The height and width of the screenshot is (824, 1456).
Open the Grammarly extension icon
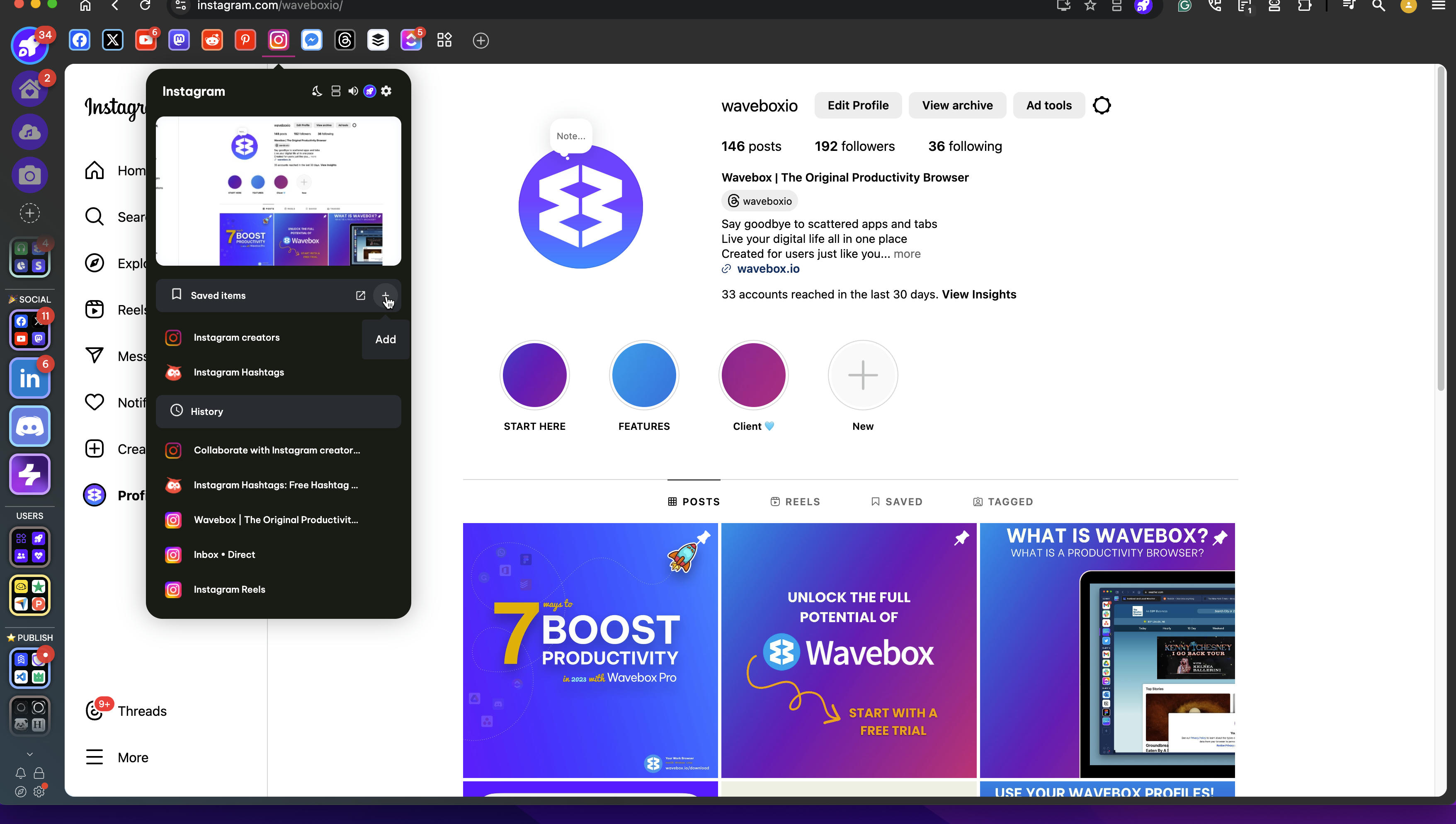click(x=1184, y=6)
